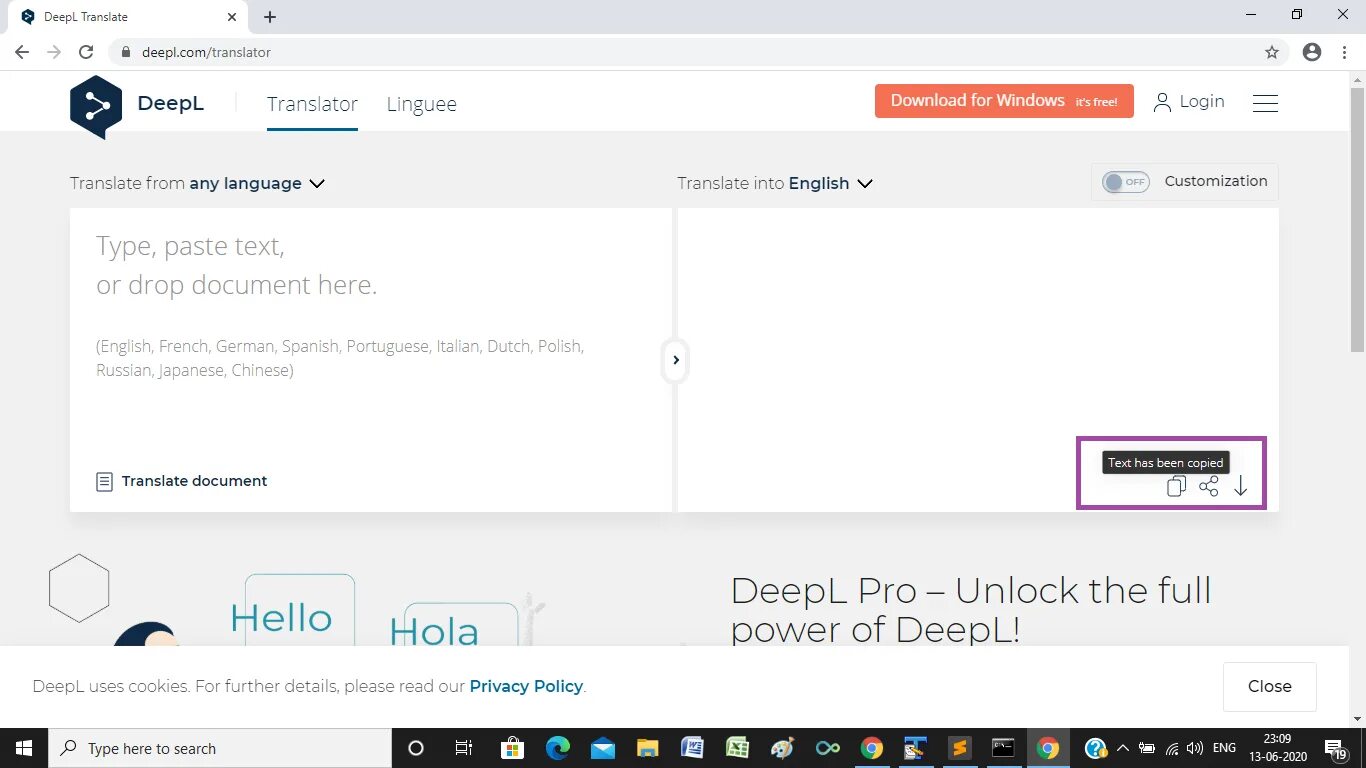Screen dimensions: 1366x768
Task: Copy the translated text using the copy icon
Action: point(1176,487)
